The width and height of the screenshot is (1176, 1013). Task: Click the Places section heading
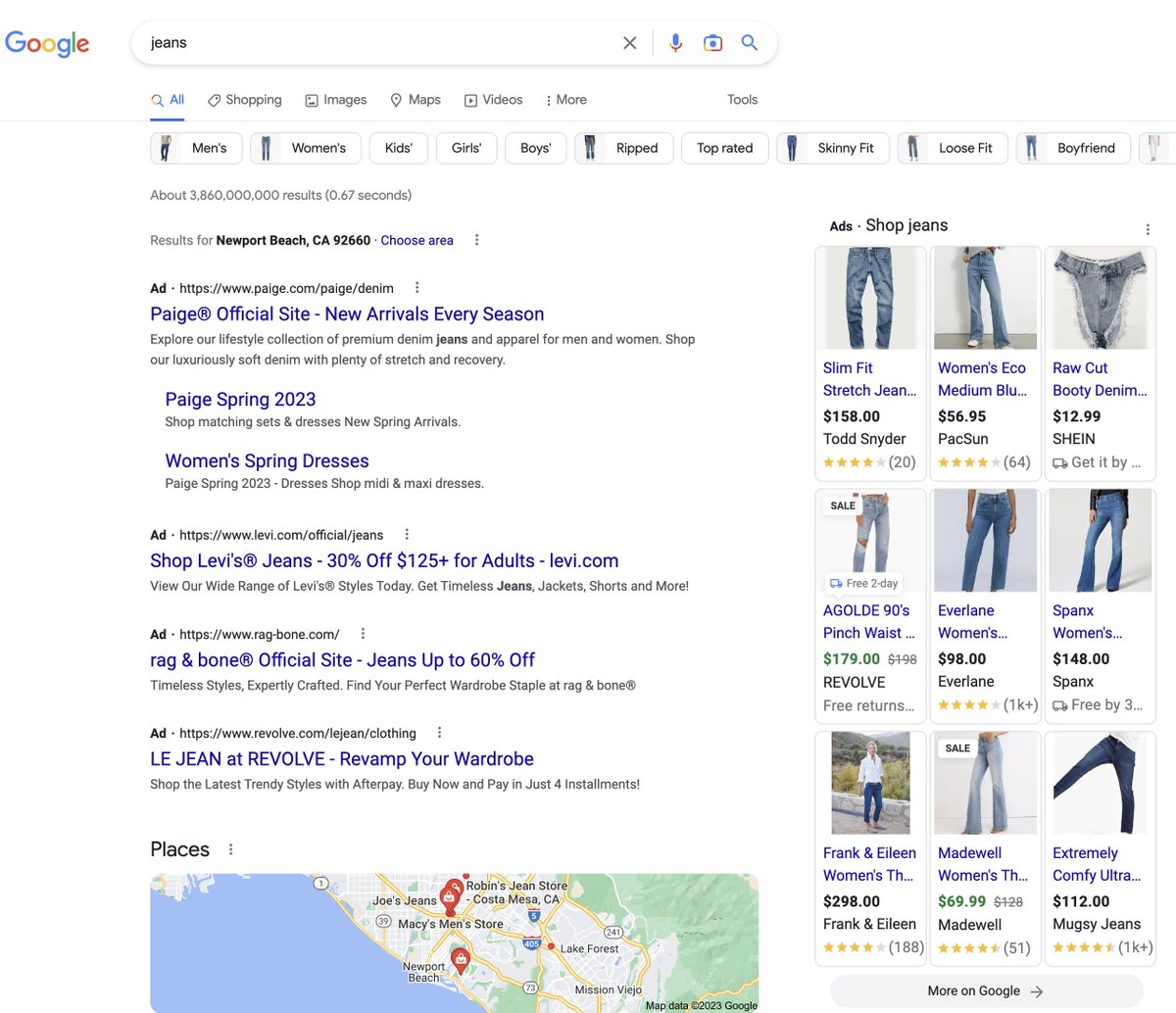180,849
